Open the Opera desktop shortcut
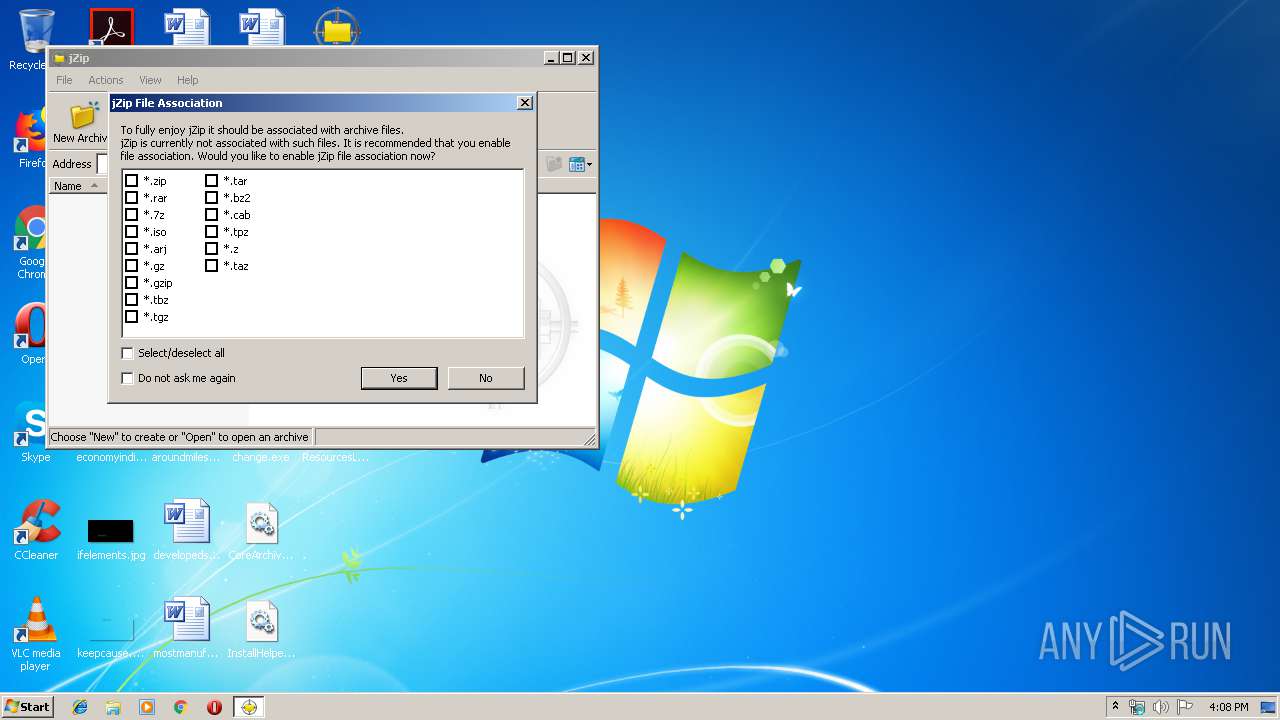 [30, 334]
